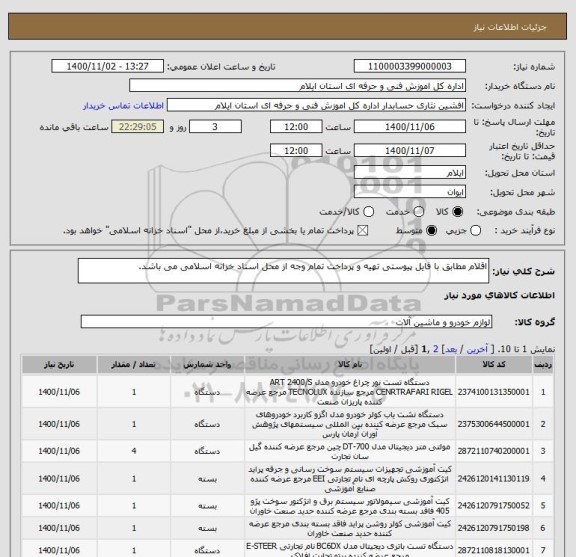Viewport: 576px width, 557px height.
Task: Click the ART 2400/S headlight tester name
Action: click(x=350, y=392)
